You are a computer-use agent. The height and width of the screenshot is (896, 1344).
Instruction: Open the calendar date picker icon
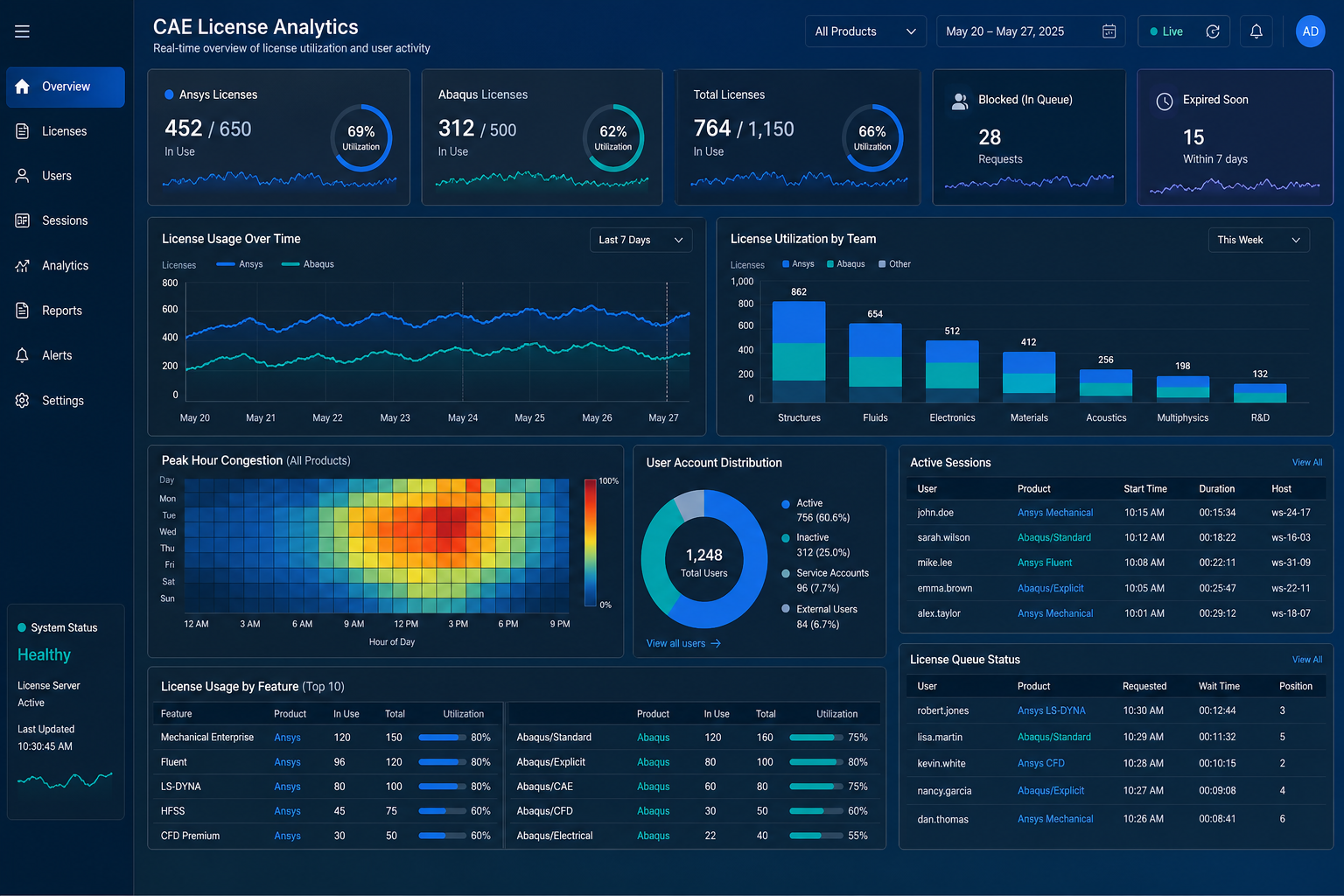(1109, 31)
